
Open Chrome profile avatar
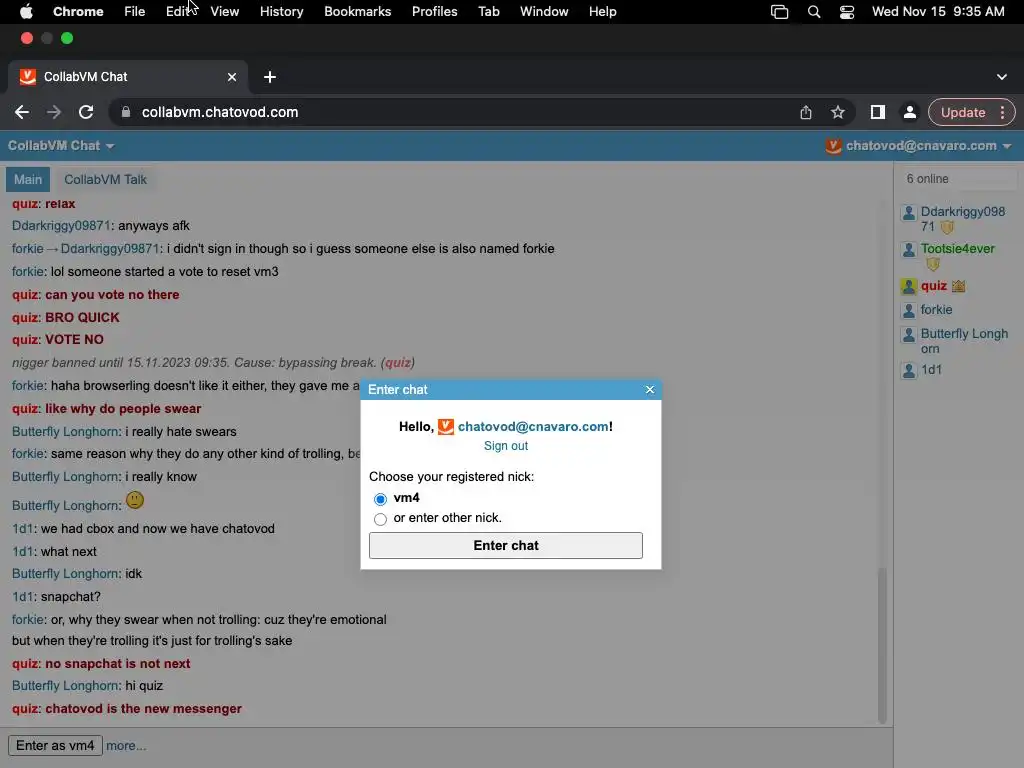pos(909,112)
